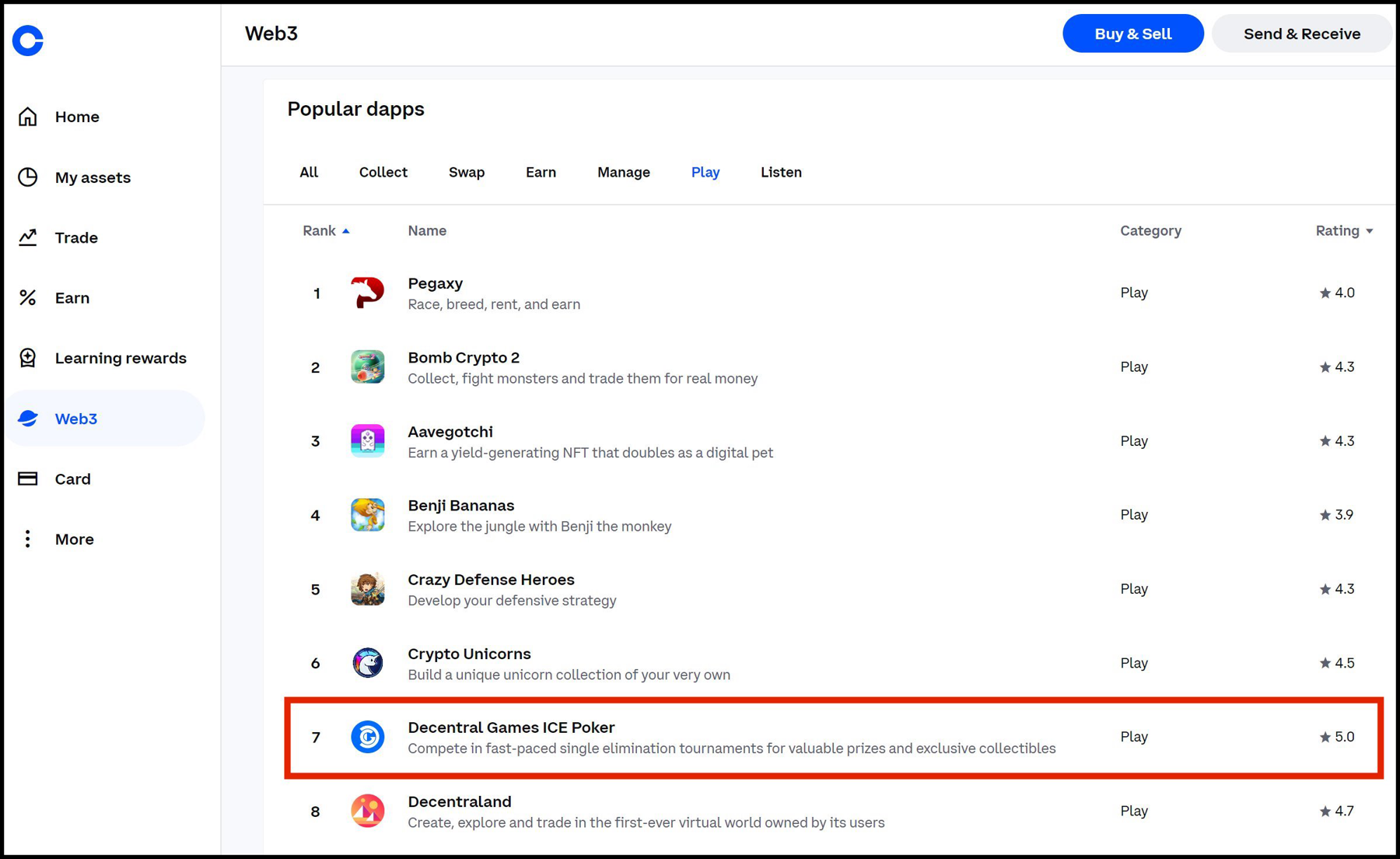The image size is (1400, 859).
Task: Open the Home sidebar icon
Action: tap(27, 116)
